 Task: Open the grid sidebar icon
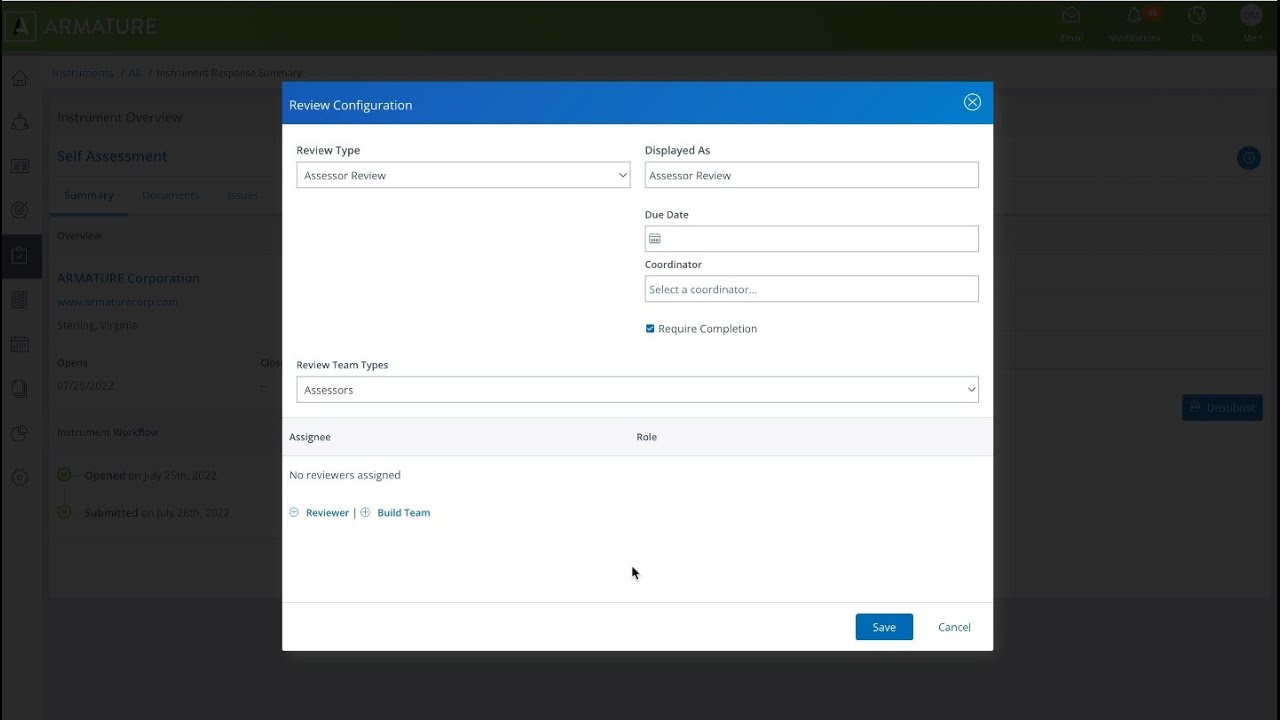coord(20,300)
